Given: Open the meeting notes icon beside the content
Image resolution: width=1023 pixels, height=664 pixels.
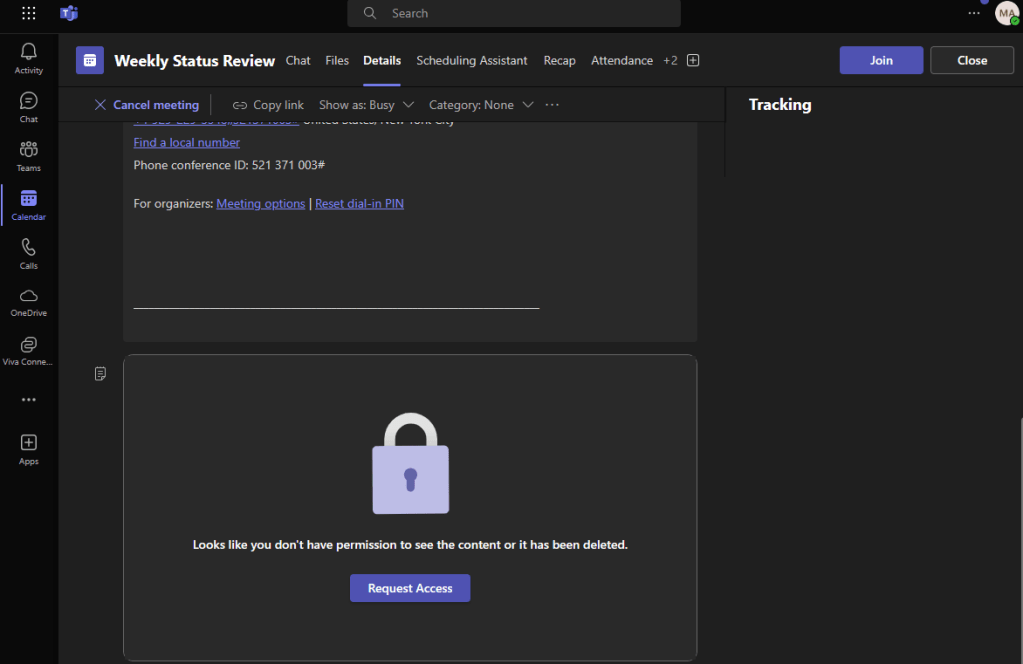Looking at the screenshot, I should (100, 373).
